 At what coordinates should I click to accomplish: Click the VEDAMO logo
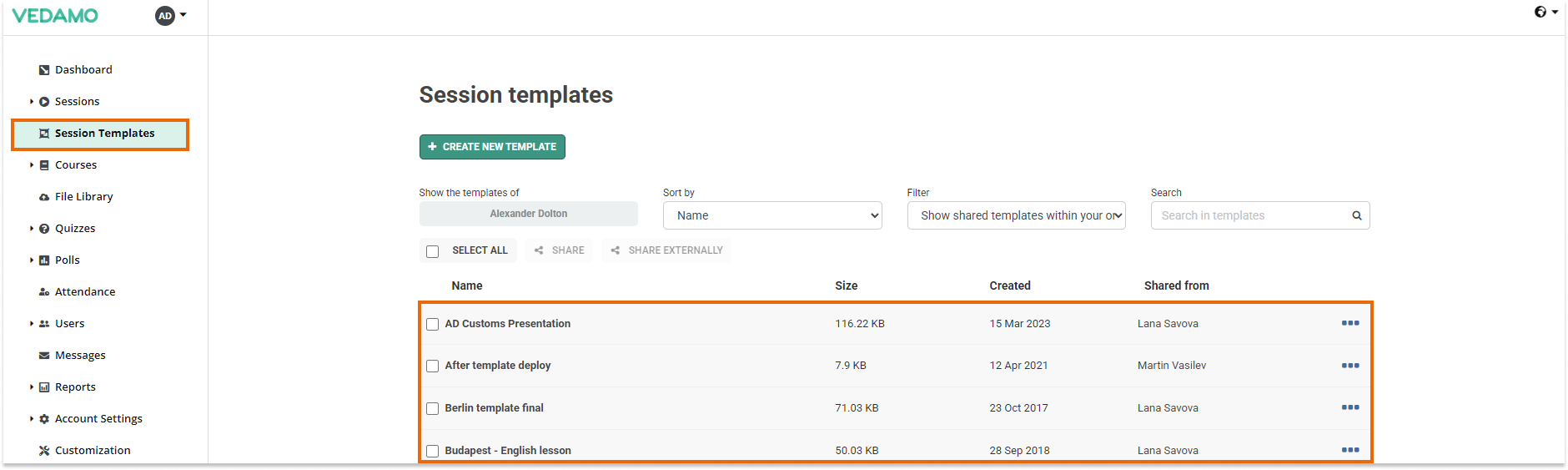pyautogui.click(x=55, y=15)
